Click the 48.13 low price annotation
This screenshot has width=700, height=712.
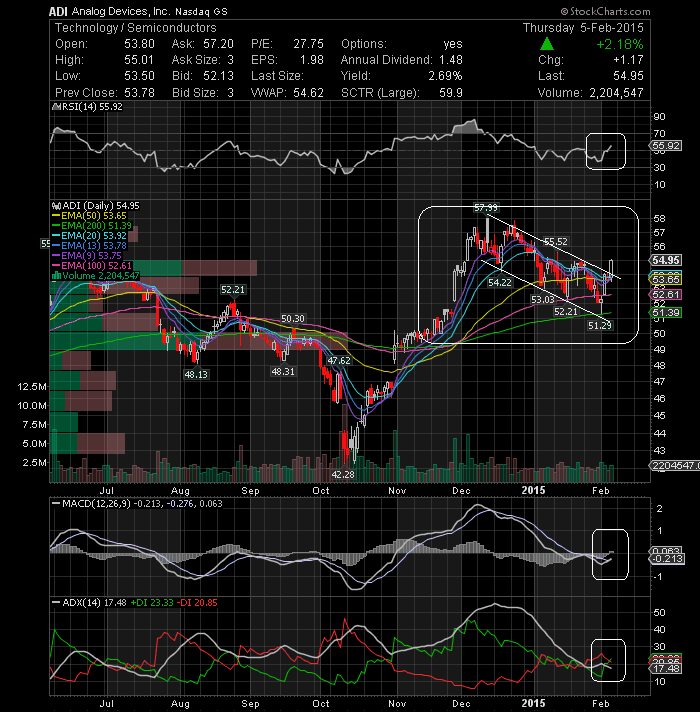click(196, 375)
